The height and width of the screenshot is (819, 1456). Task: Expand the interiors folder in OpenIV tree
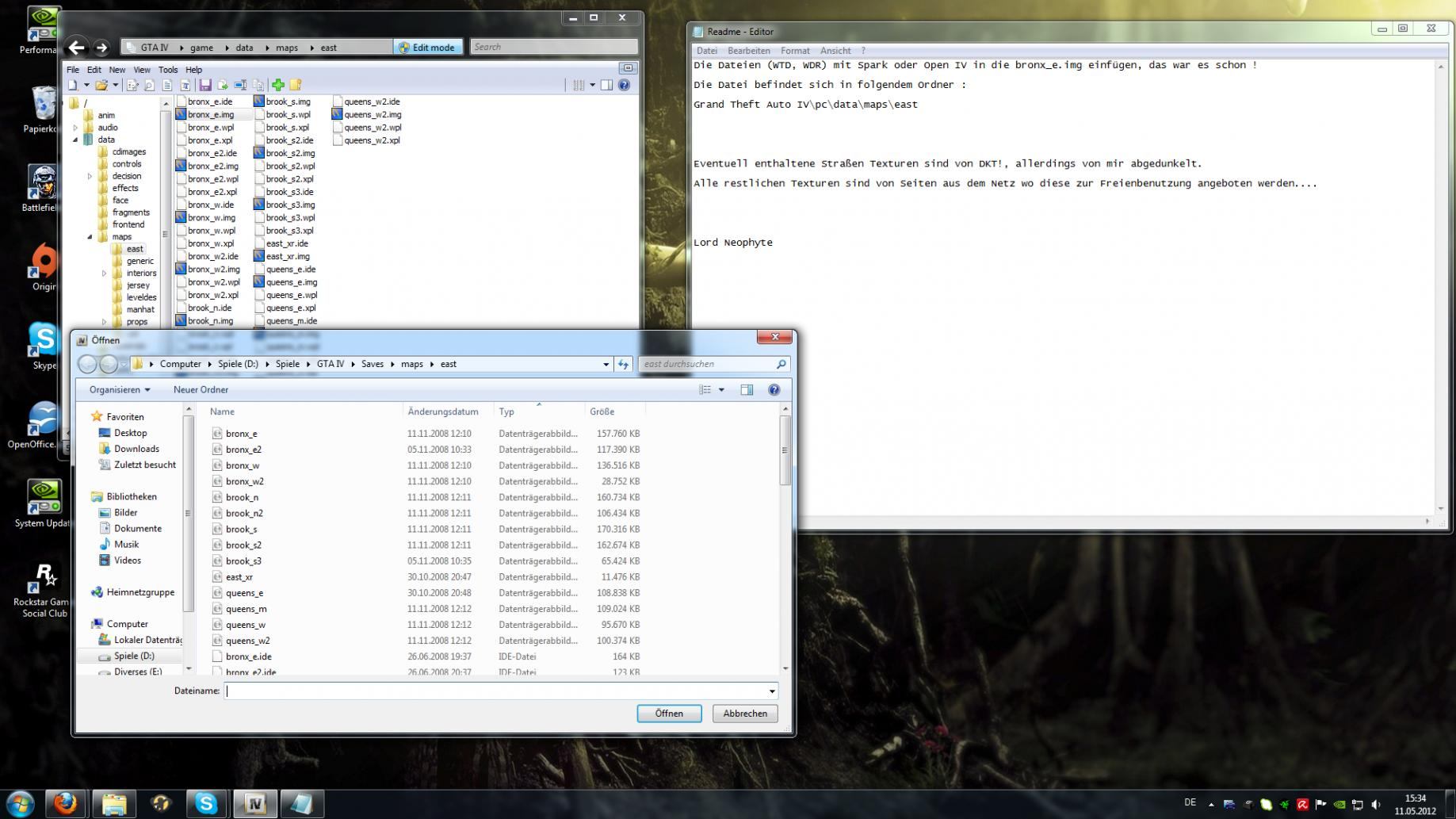104,274
